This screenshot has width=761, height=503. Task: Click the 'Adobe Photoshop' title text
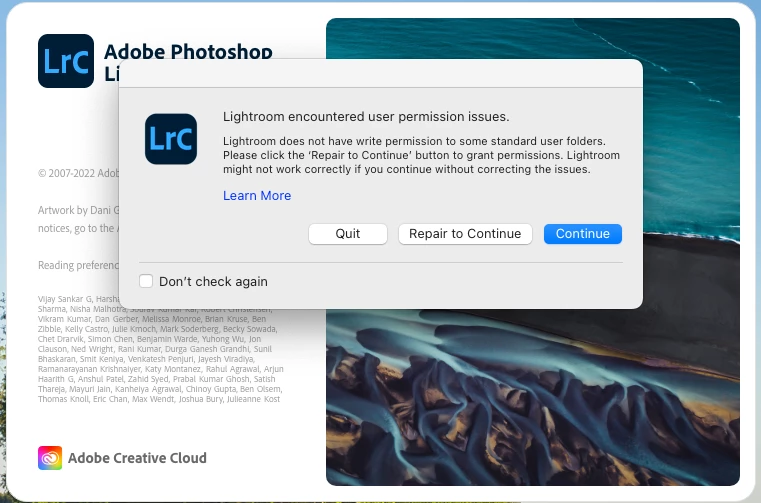[x=188, y=51]
